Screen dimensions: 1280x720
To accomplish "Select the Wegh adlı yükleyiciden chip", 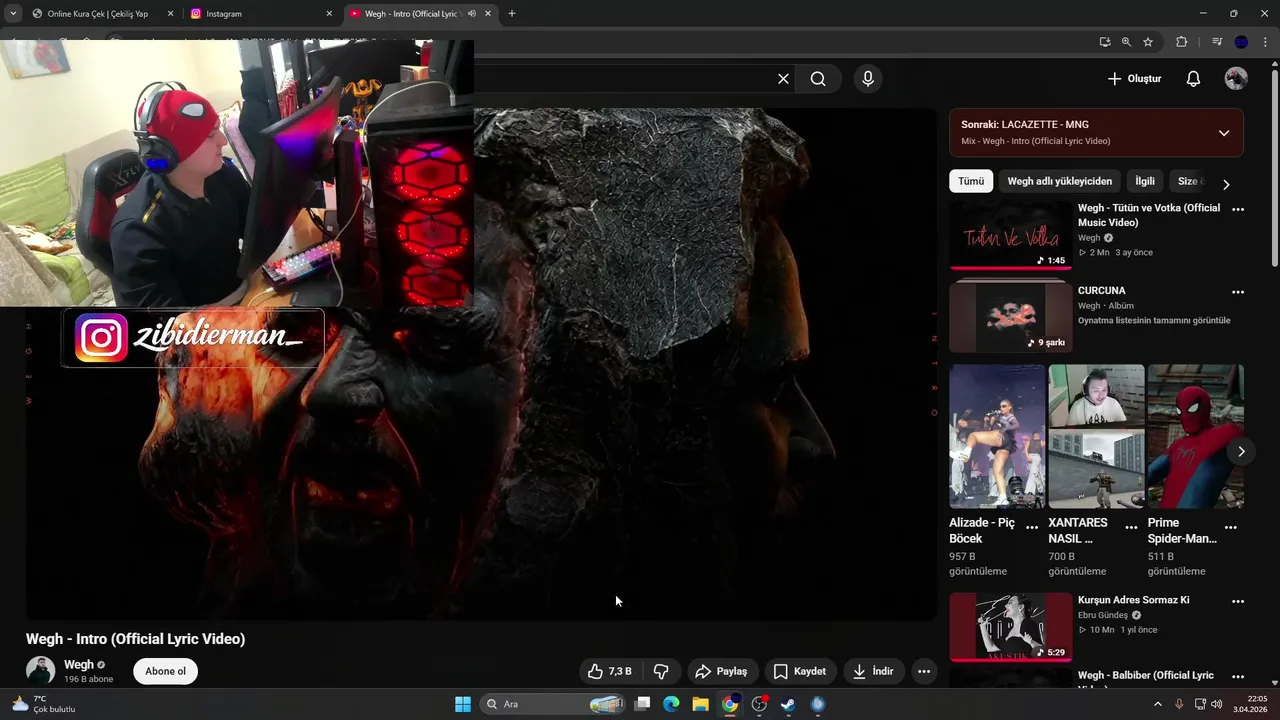I will 1059,181.
